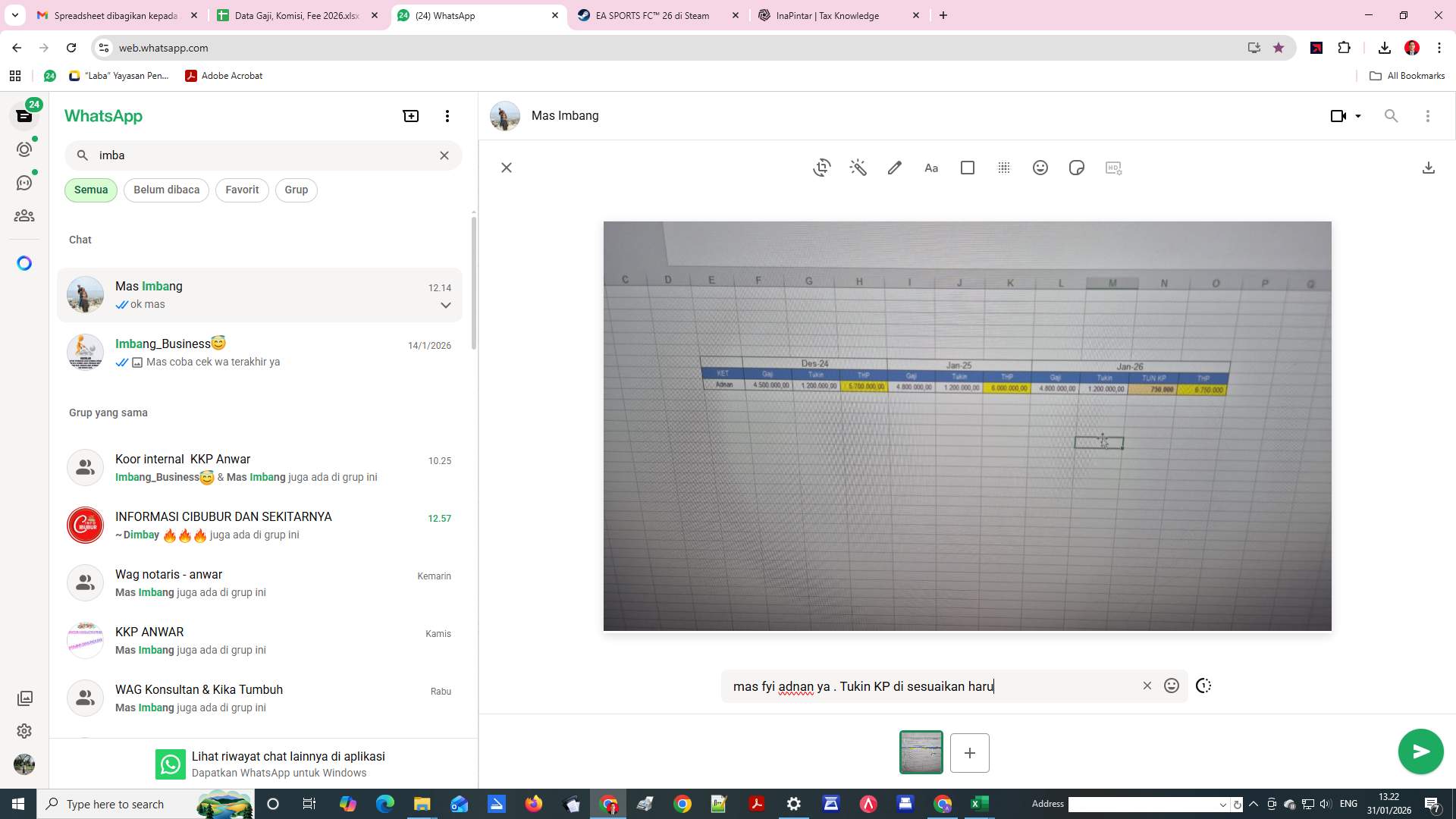This screenshot has width=1456, height=819.
Task: Switch to the InaPintar Tax Knowledge tab
Action: (827, 15)
